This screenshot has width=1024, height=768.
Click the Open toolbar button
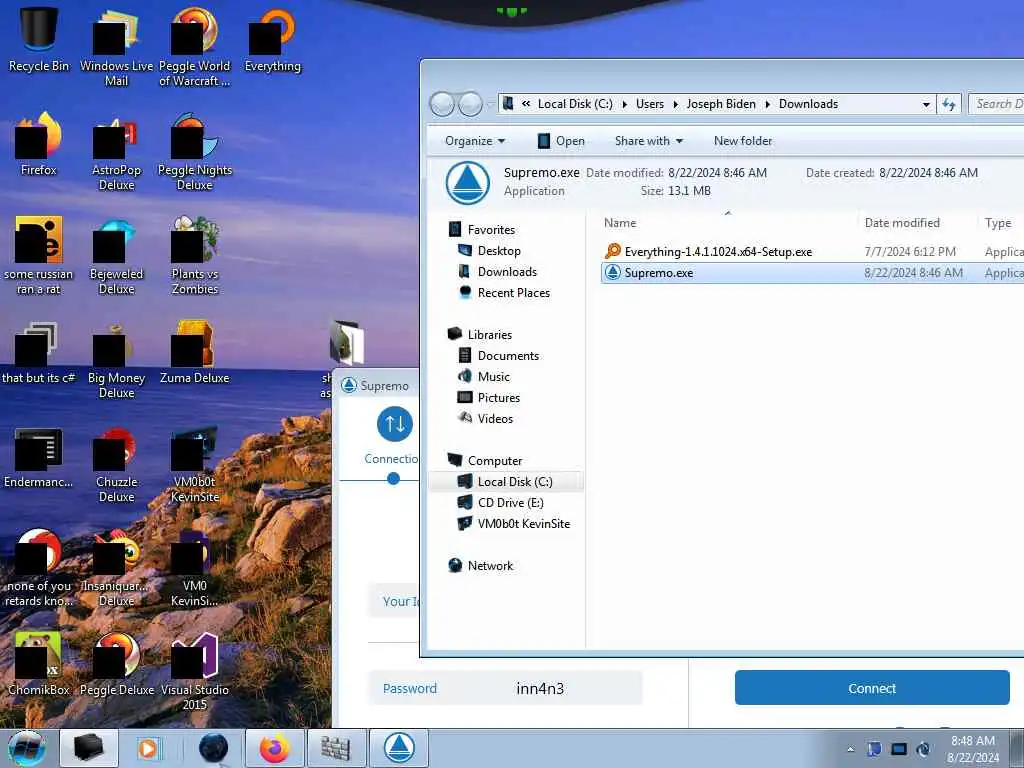tap(561, 140)
